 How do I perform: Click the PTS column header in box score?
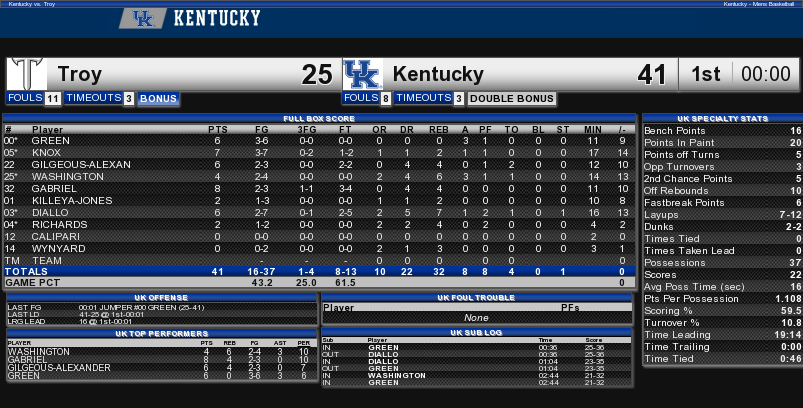(218, 130)
